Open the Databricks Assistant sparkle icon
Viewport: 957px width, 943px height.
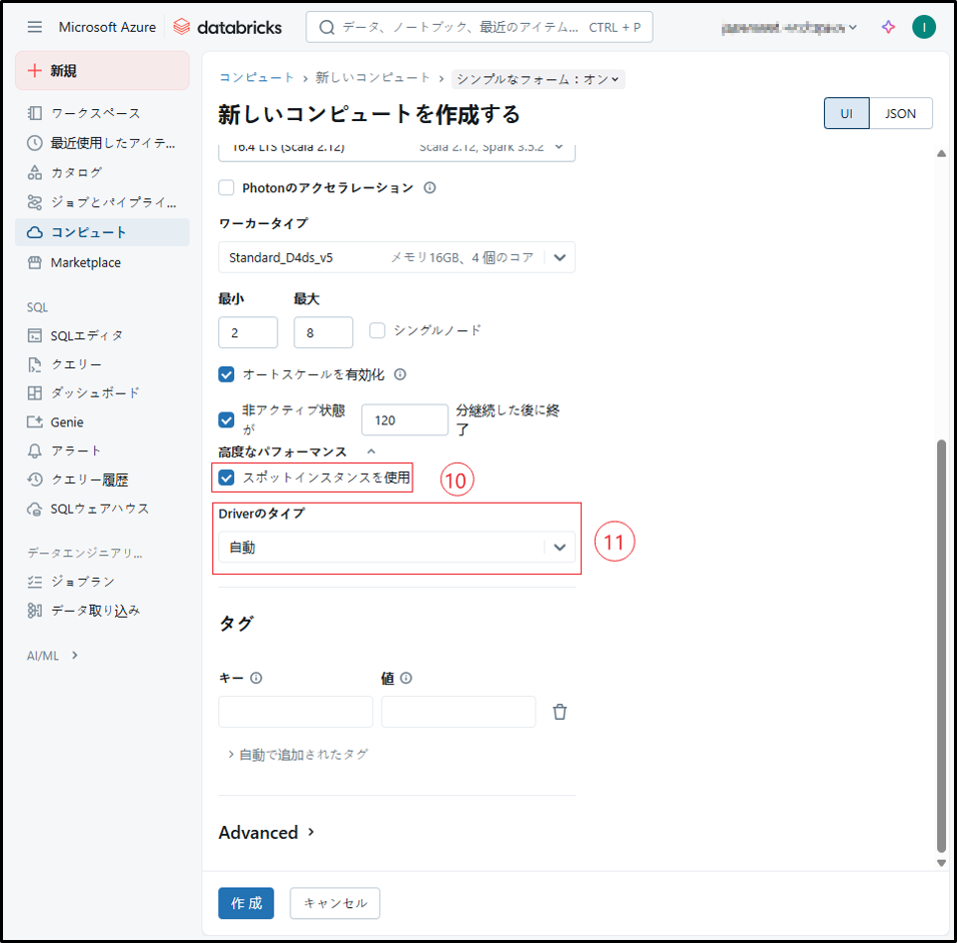click(888, 27)
